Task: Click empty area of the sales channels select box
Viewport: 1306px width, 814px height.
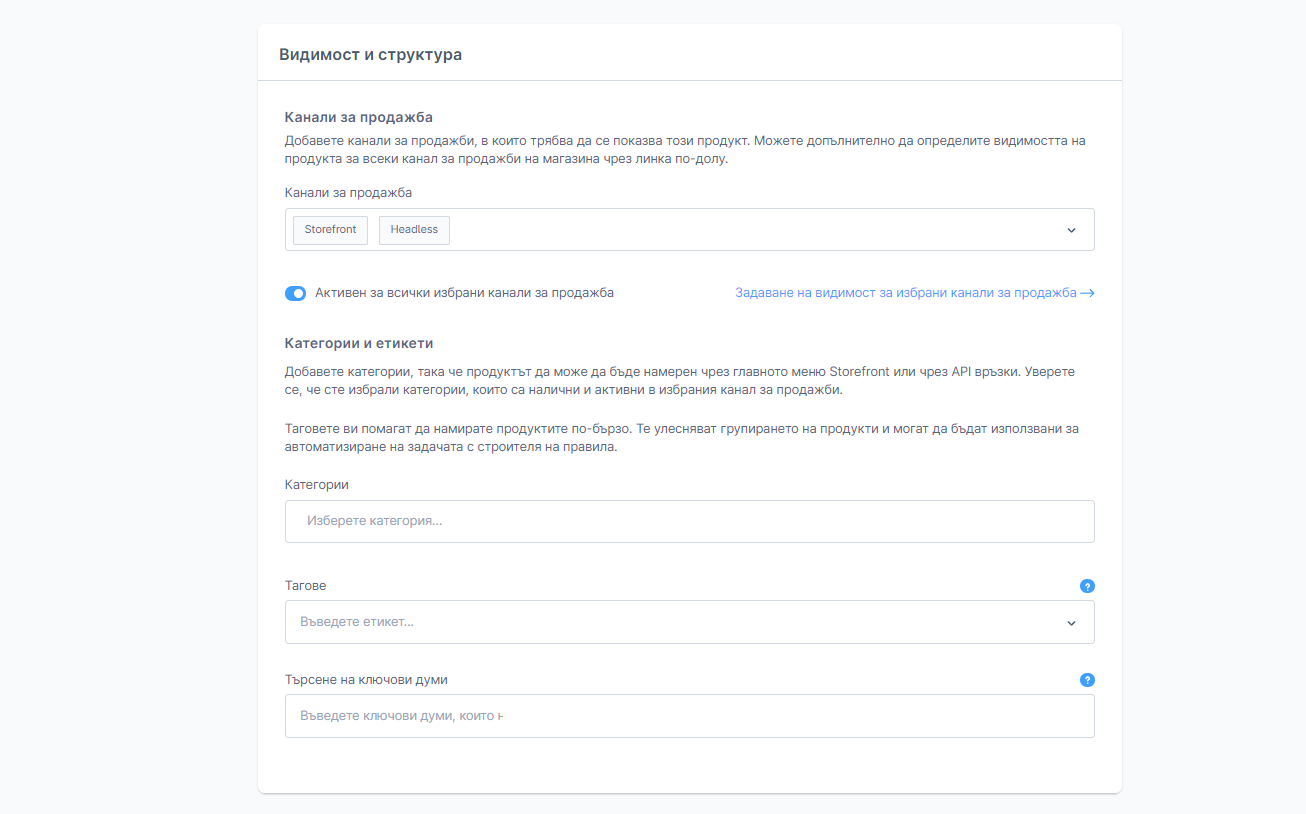Action: (x=750, y=230)
